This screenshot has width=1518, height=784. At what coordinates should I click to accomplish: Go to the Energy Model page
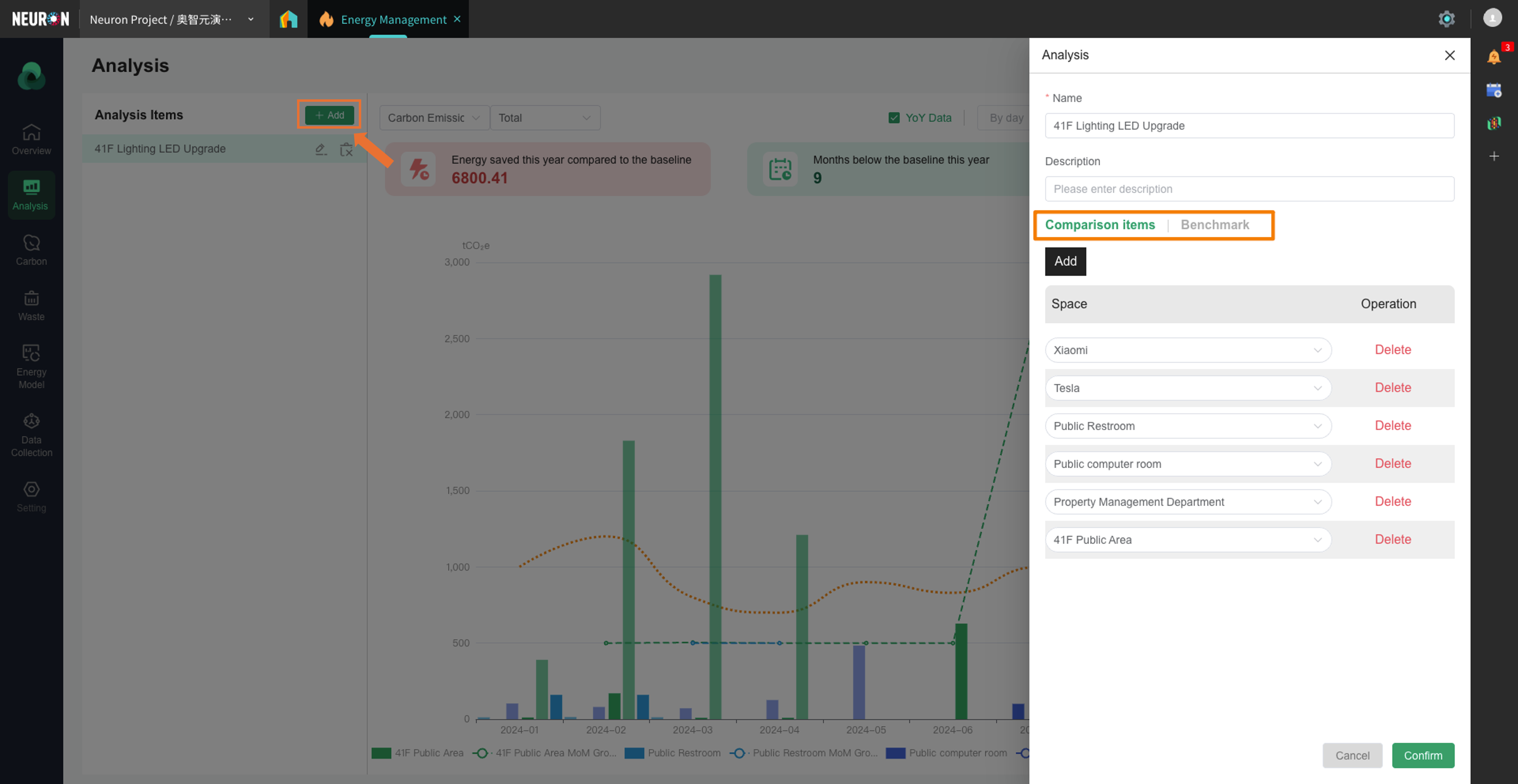coord(31,366)
